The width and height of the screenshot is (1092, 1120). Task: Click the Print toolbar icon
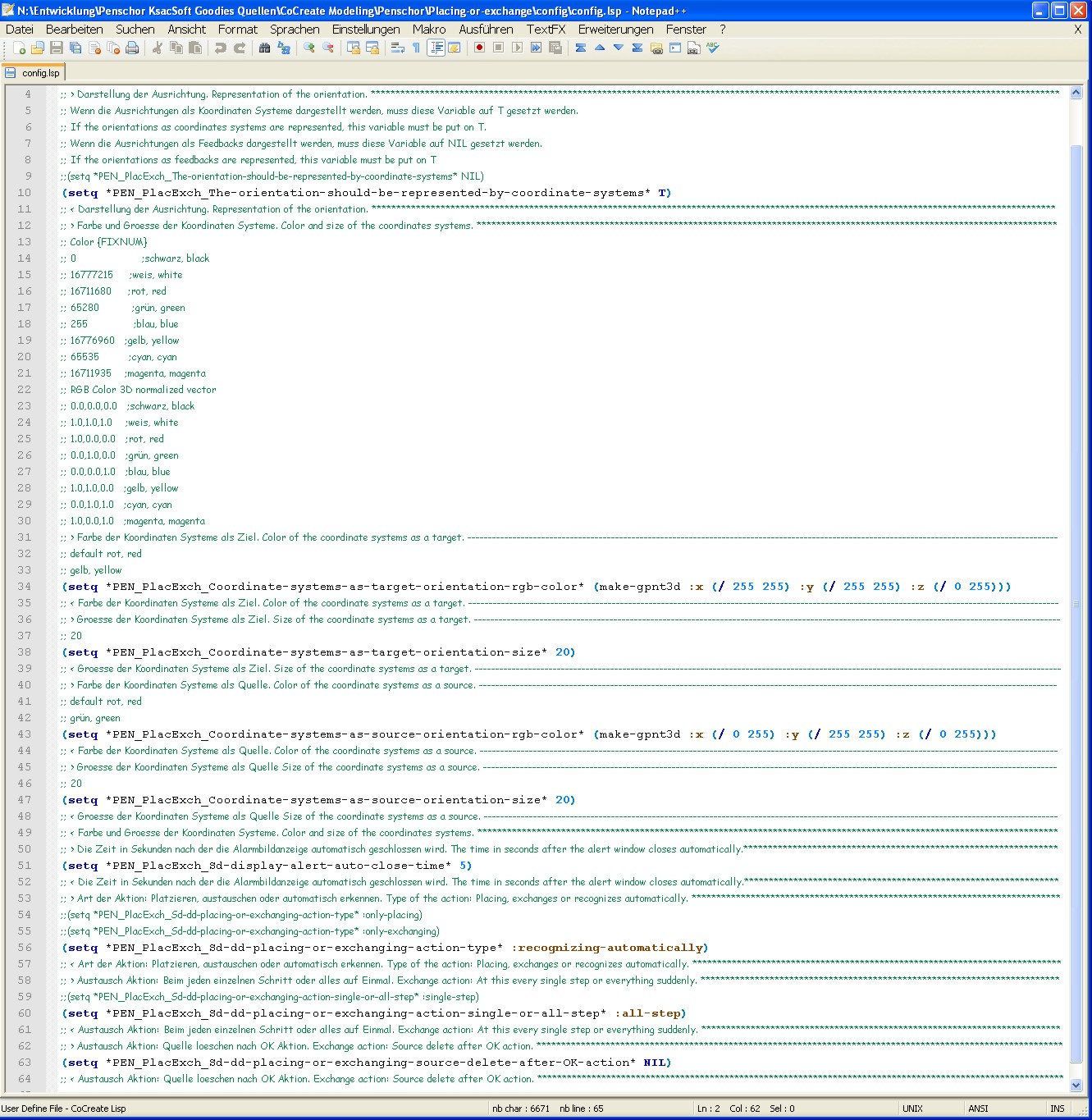132,48
